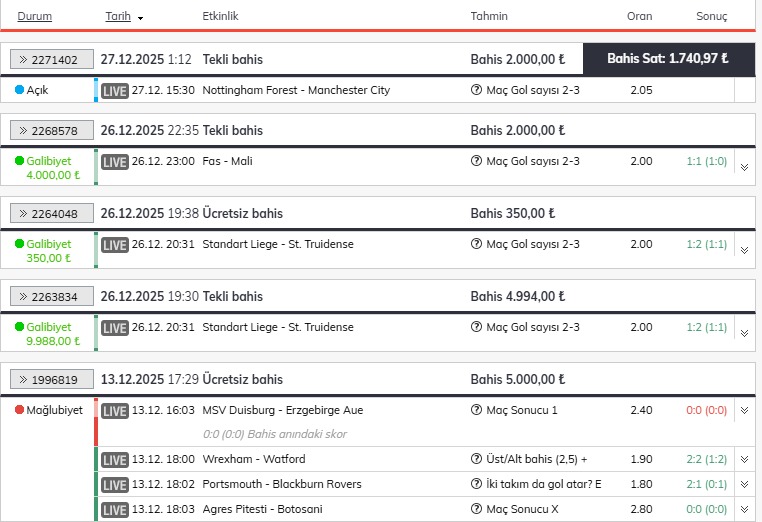This screenshot has width=762, height=522.
Task: Expand Portsmouth - Blackburn Rovers result chevron
Action: [x=745, y=484]
